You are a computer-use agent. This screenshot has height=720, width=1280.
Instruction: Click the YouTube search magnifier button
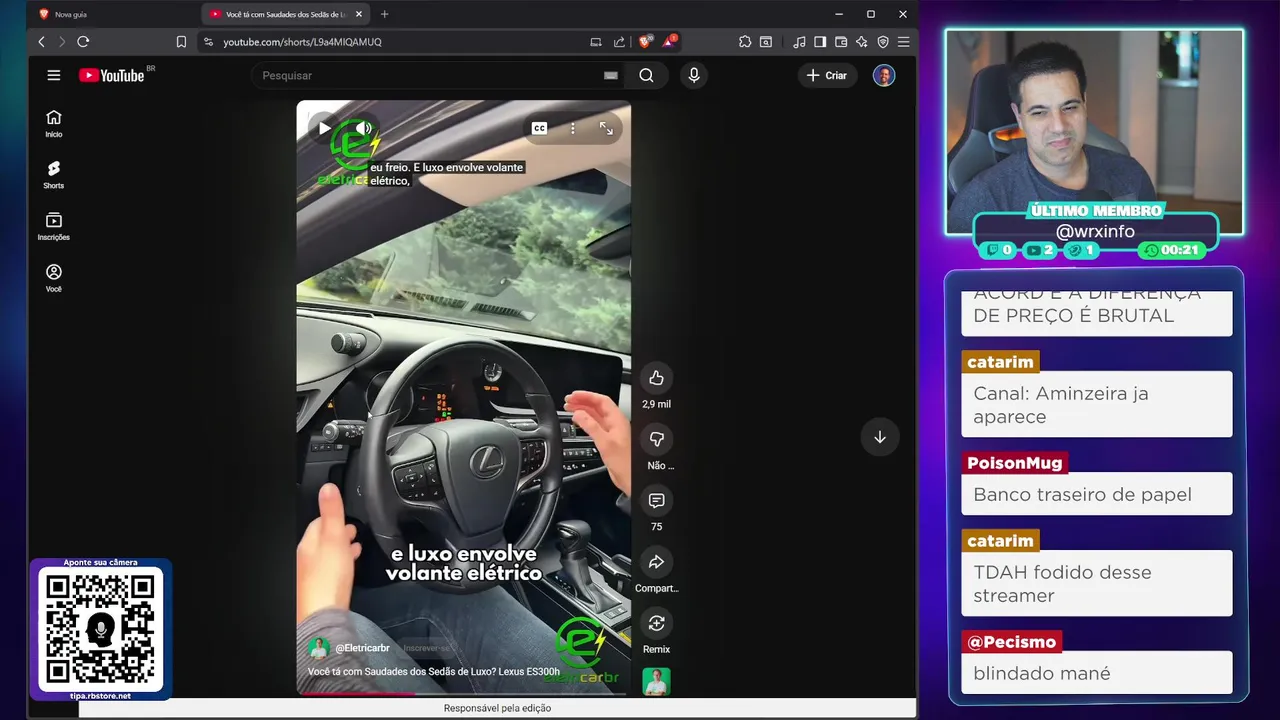646,75
